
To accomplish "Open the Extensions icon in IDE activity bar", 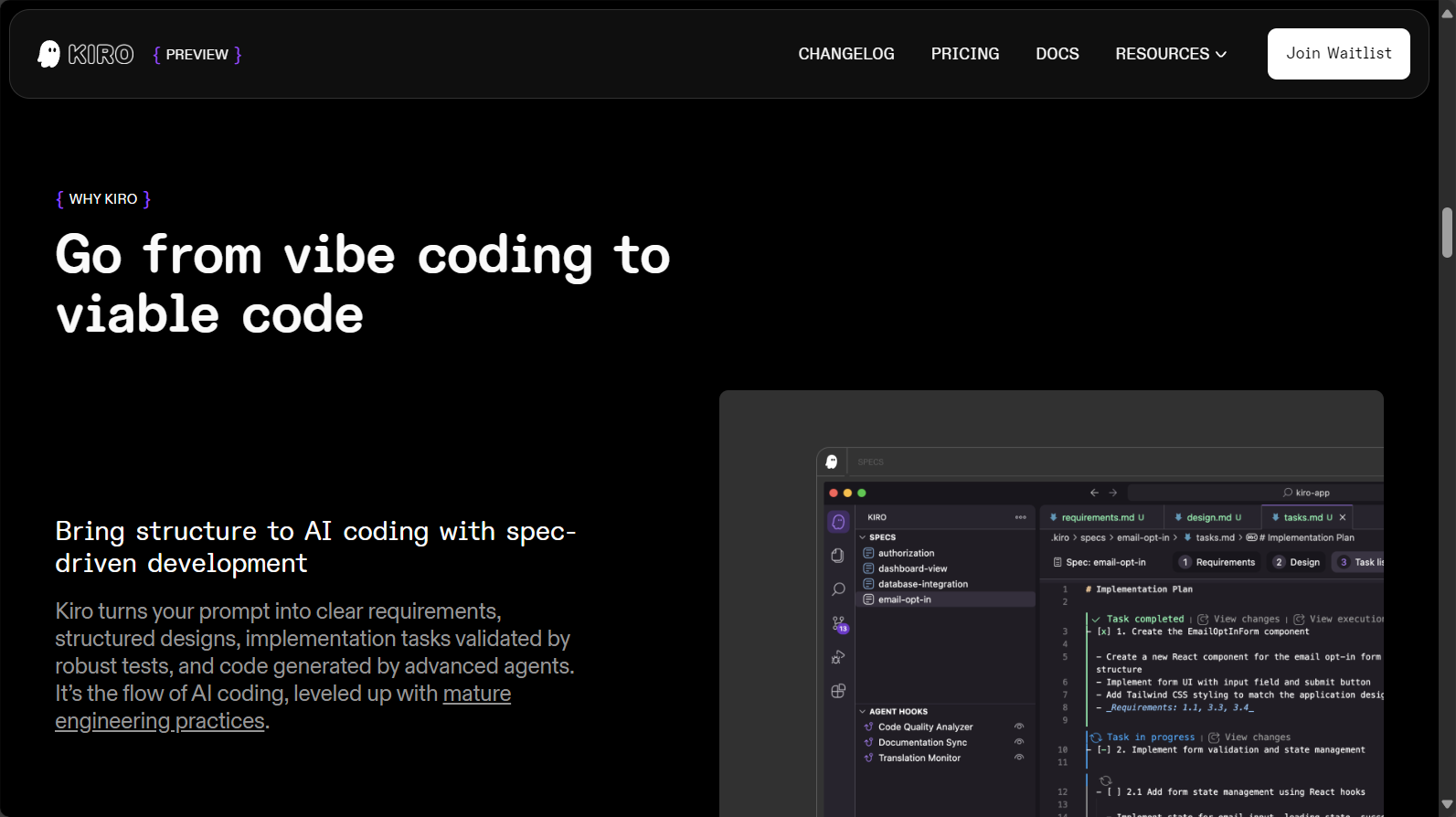I will pos(838,691).
